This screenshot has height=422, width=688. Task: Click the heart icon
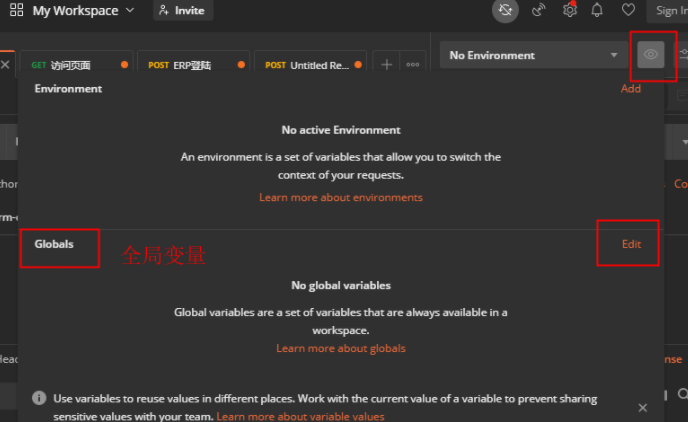628,10
